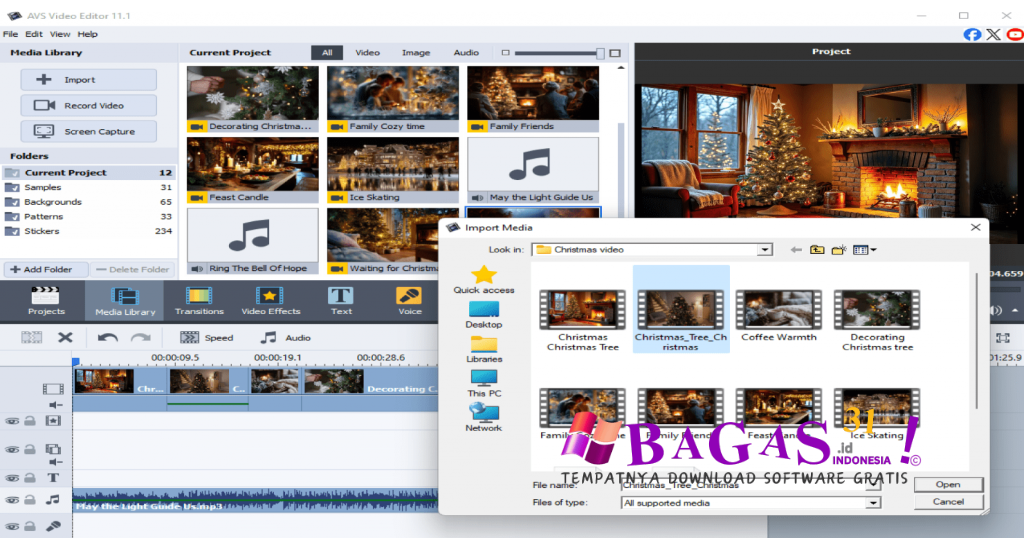The width and height of the screenshot is (1024, 538).
Task: Select This PC in dialog sidebar
Action: [x=484, y=383]
